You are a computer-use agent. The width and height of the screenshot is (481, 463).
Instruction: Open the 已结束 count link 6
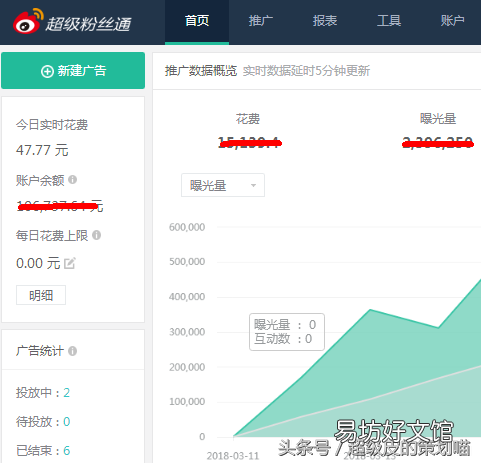coord(67,451)
